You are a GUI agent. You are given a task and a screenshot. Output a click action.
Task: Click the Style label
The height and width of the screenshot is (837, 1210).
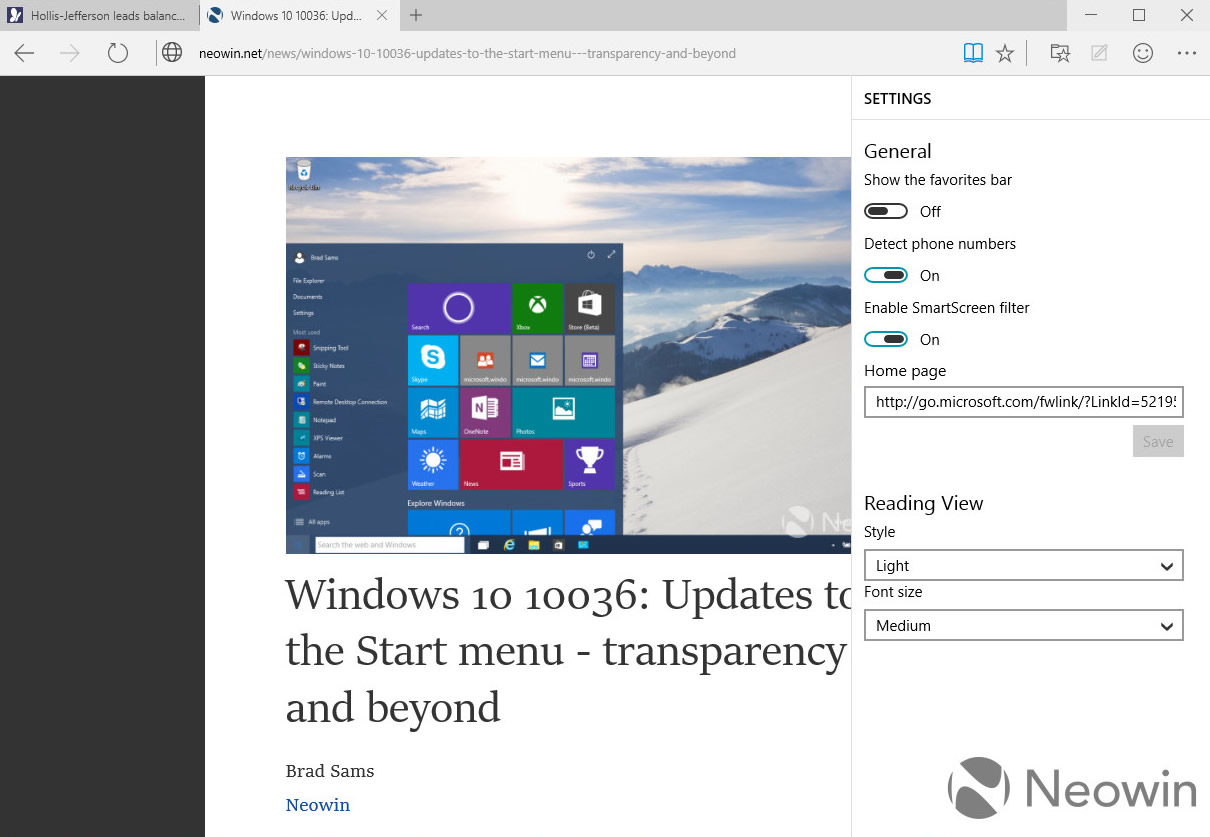880,532
